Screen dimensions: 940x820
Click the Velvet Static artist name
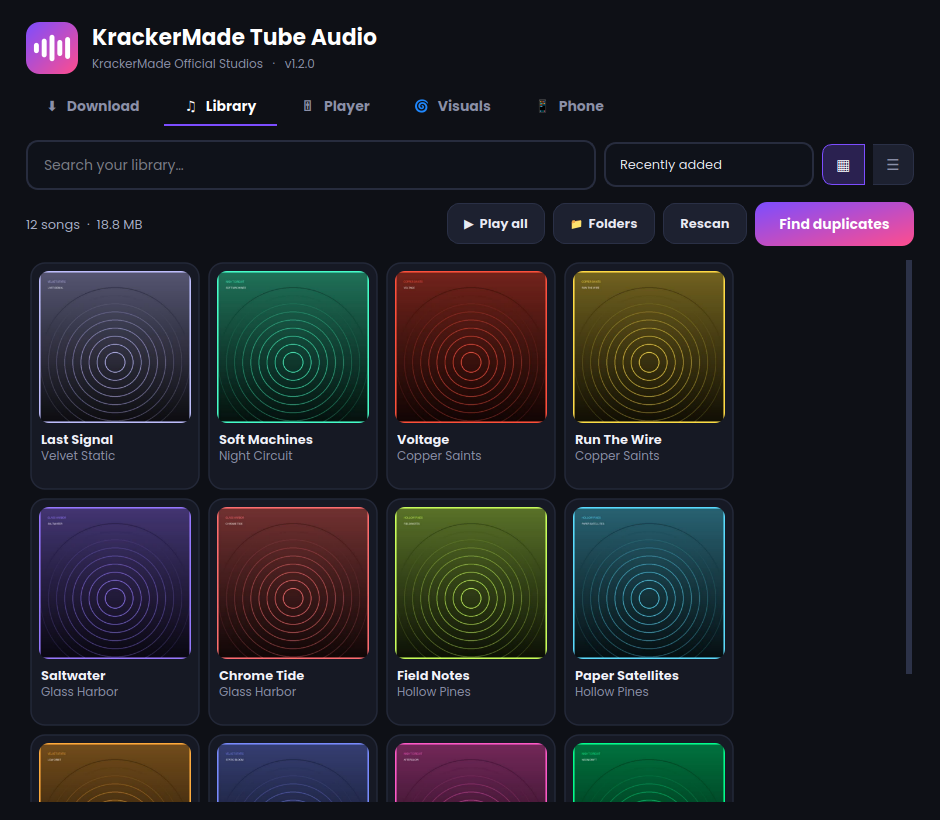point(78,456)
